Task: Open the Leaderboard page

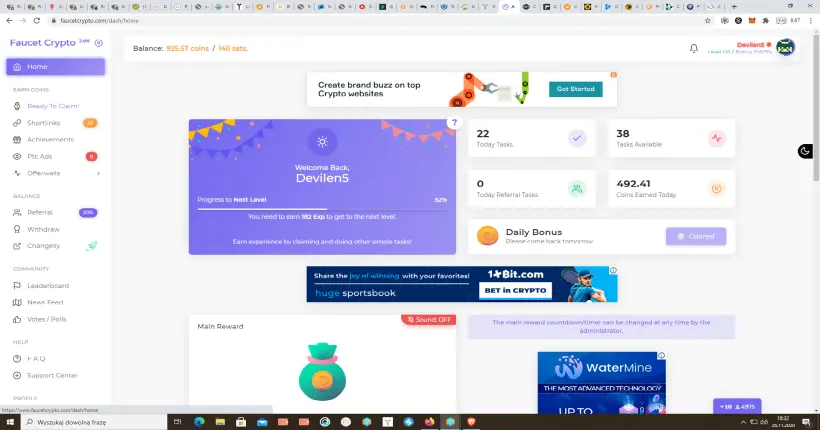Action: point(48,286)
